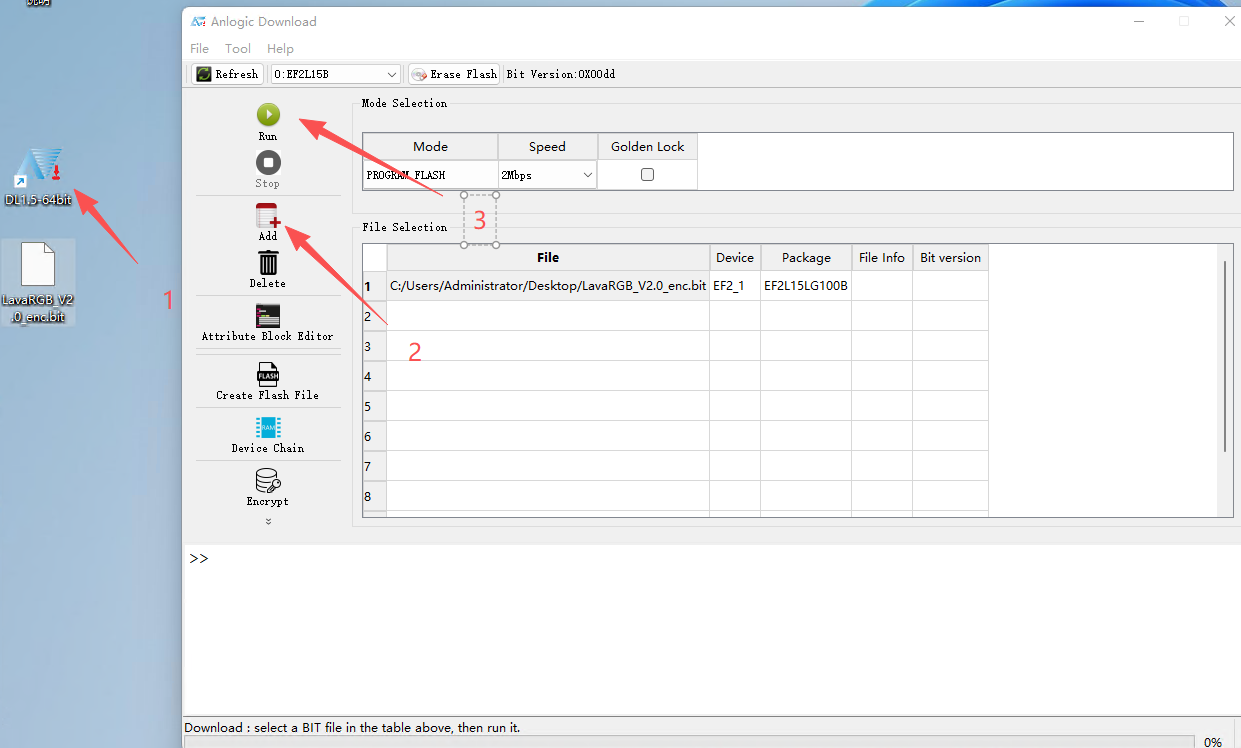Expand more sidebar tools chevron
The height and width of the screenshot is (748, 1241).
tap(268, 521)
